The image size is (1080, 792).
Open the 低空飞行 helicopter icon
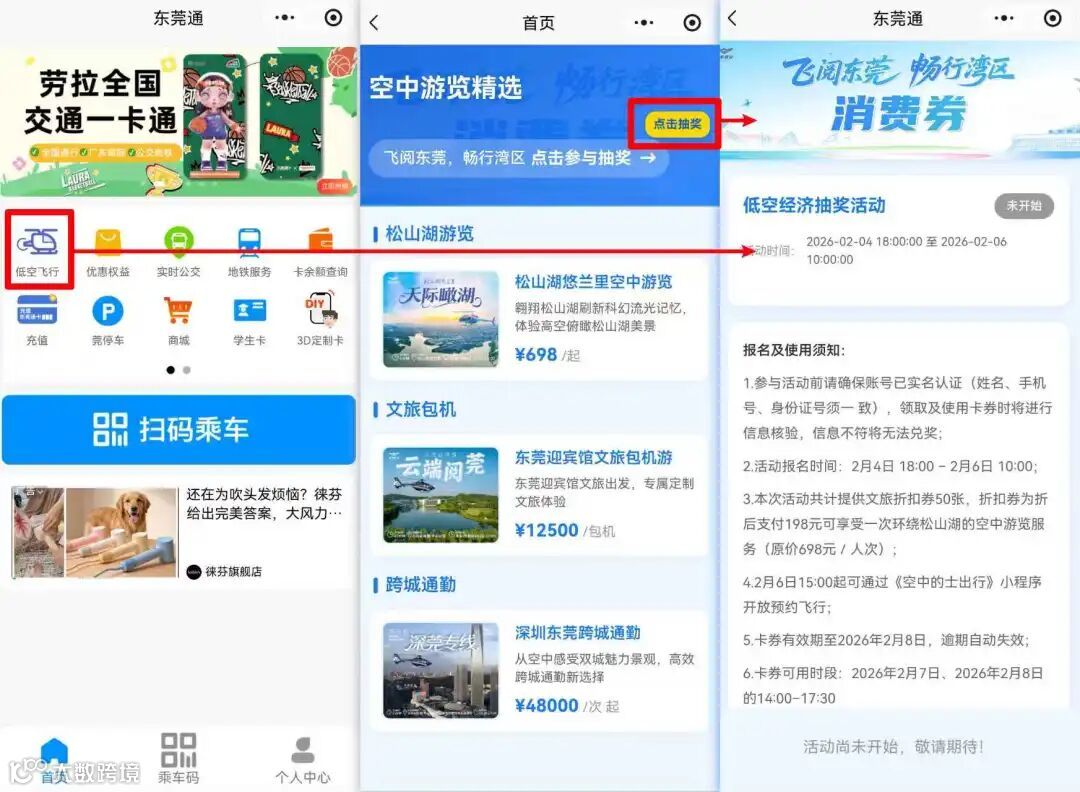(38, 243)
